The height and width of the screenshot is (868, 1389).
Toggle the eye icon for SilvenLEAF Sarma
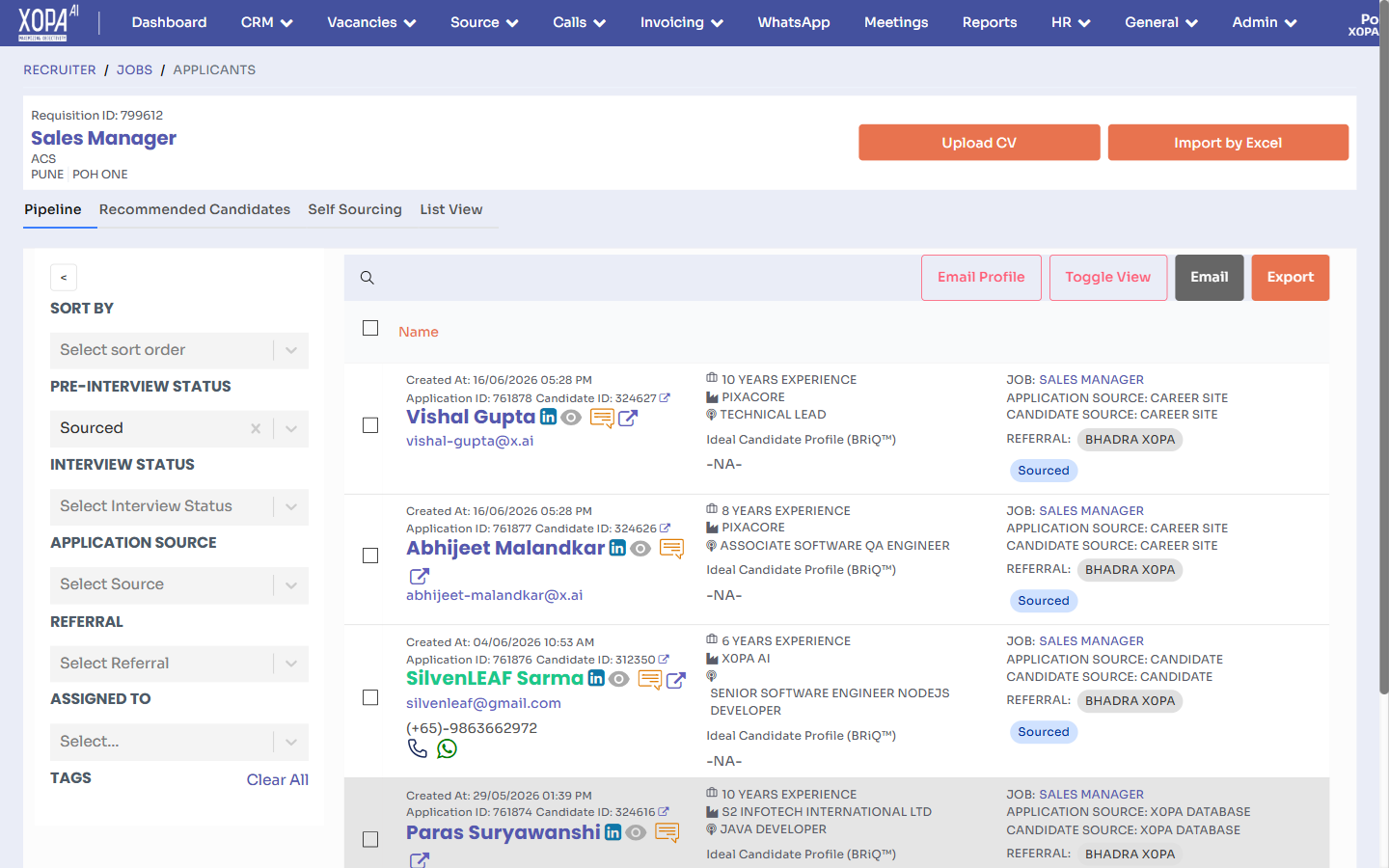619,679
